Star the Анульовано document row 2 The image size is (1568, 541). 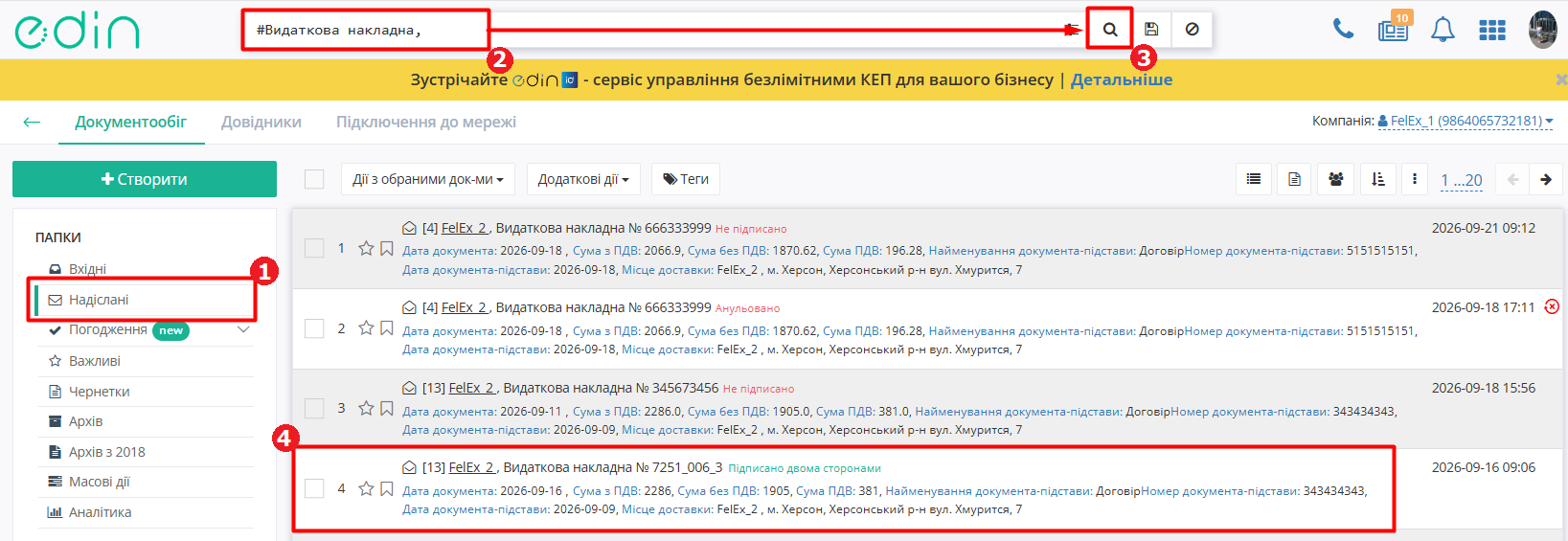(x=366, y=328)
